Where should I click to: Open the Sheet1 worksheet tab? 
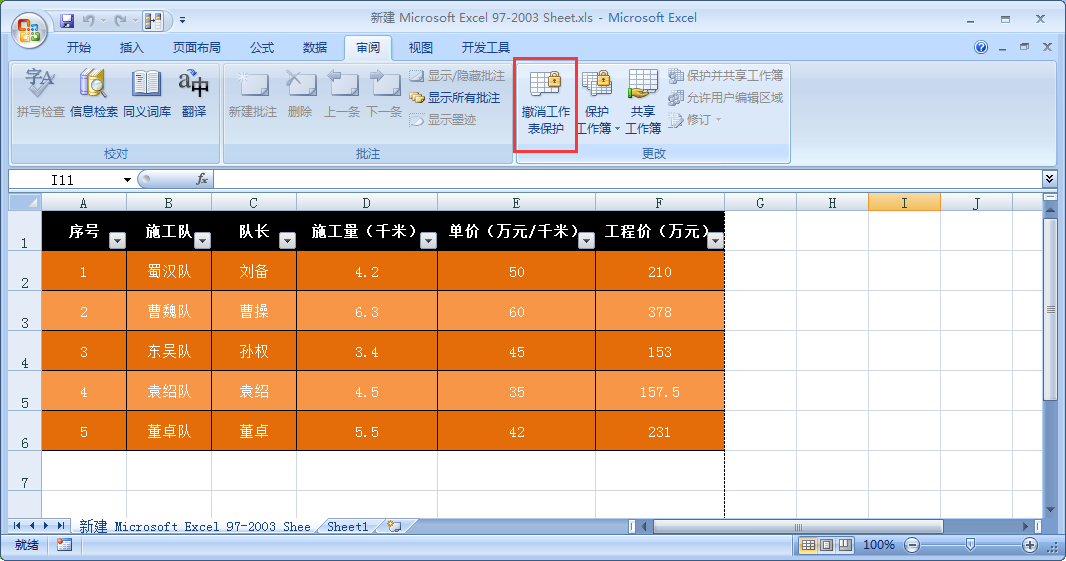347,526
